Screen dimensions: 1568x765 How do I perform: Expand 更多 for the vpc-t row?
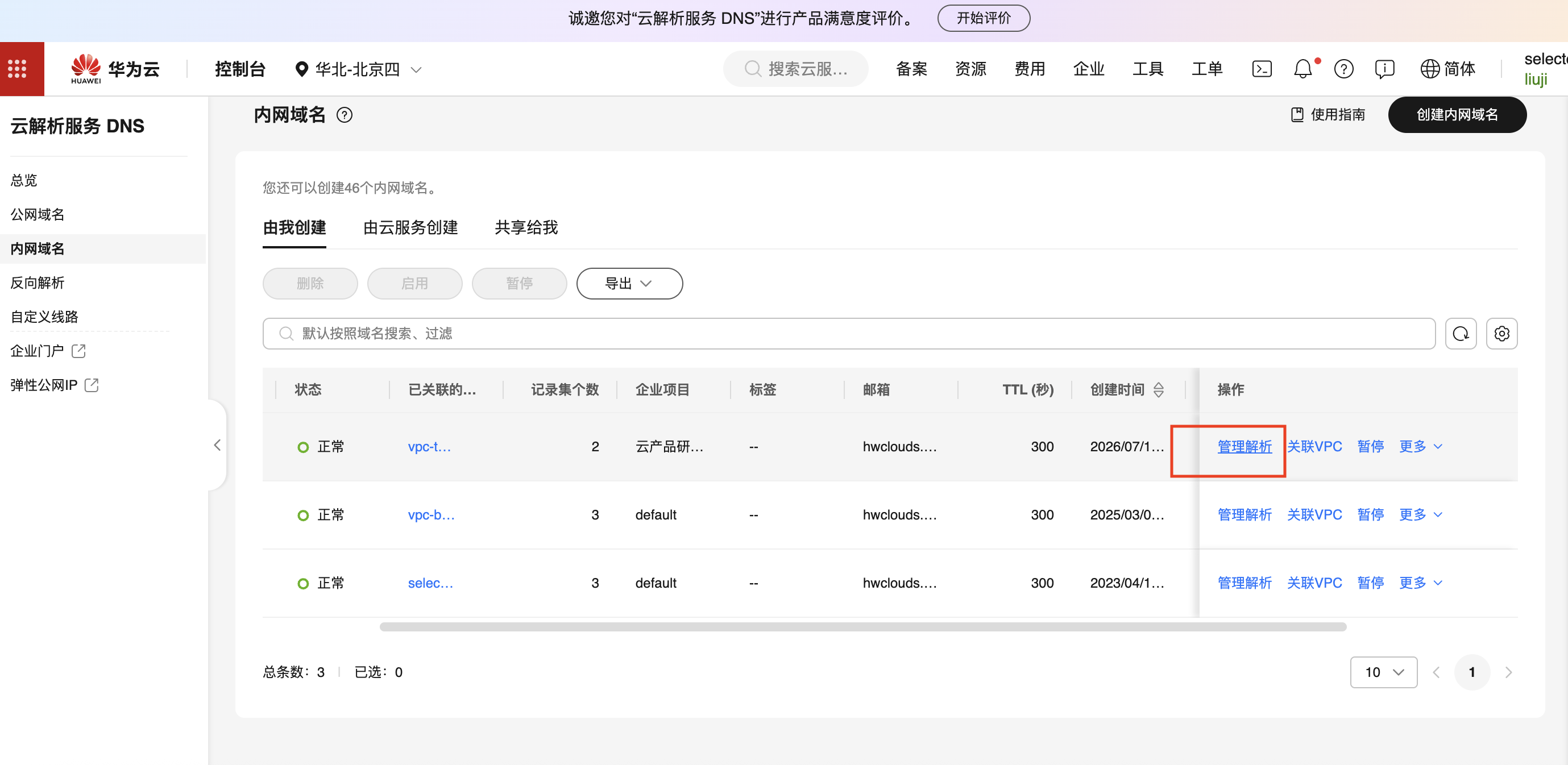[1421, 446]
